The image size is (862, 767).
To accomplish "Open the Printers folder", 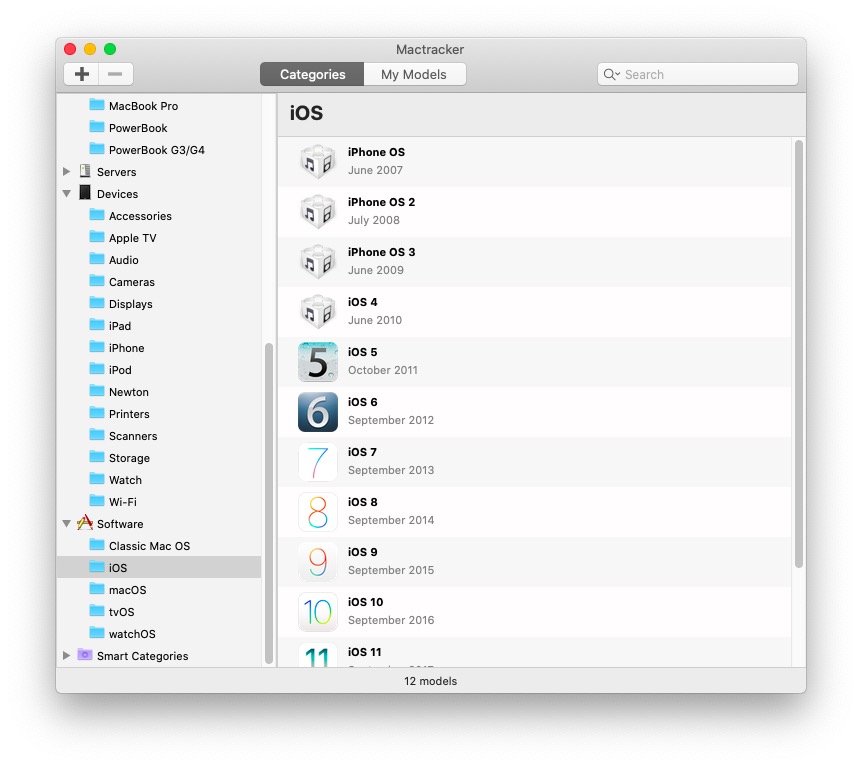I will (158, 413).
